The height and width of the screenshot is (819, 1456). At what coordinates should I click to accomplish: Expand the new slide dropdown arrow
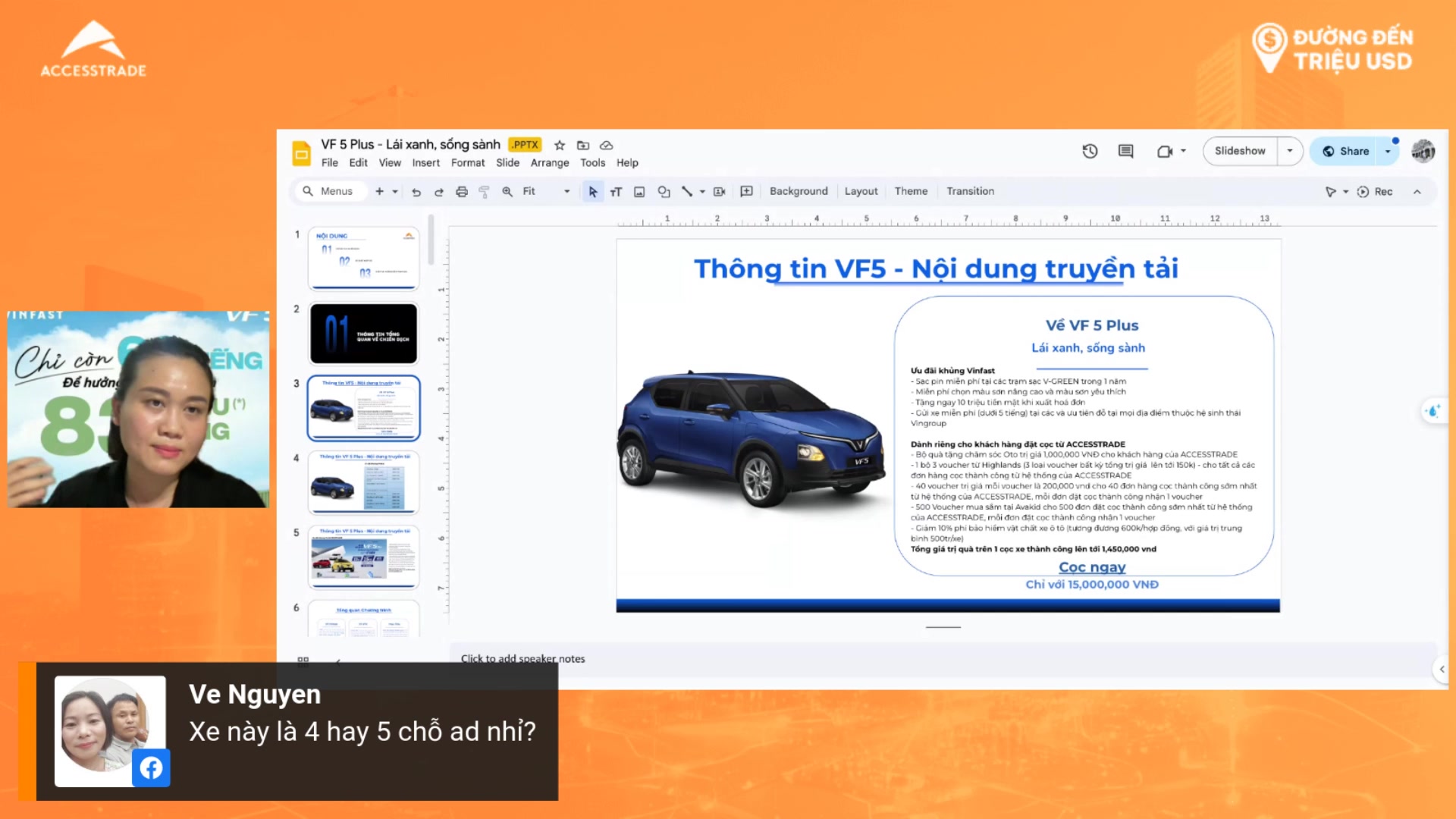click(x=395, y=192)
